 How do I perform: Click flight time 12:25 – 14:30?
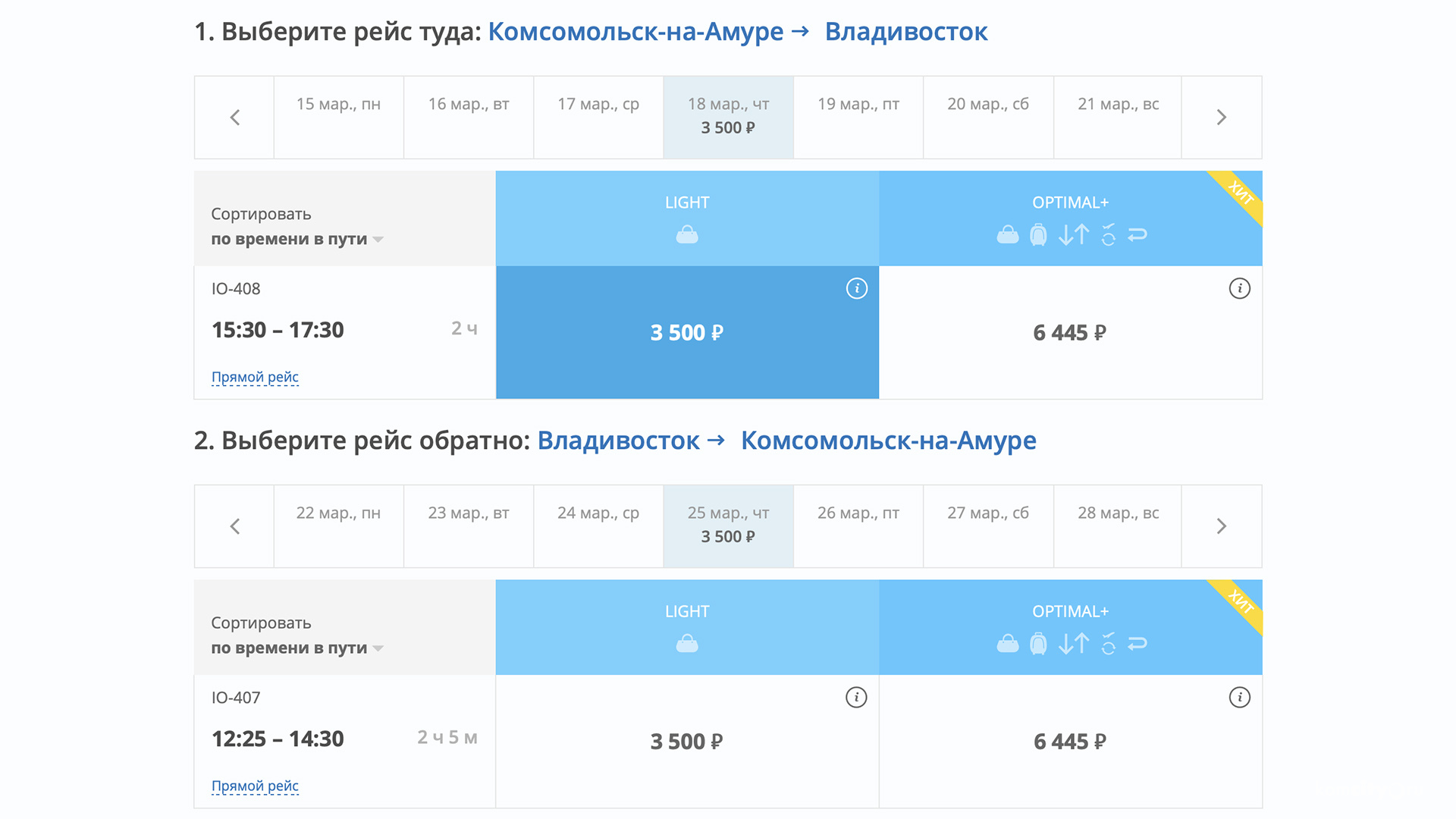(x=278, y=739)
